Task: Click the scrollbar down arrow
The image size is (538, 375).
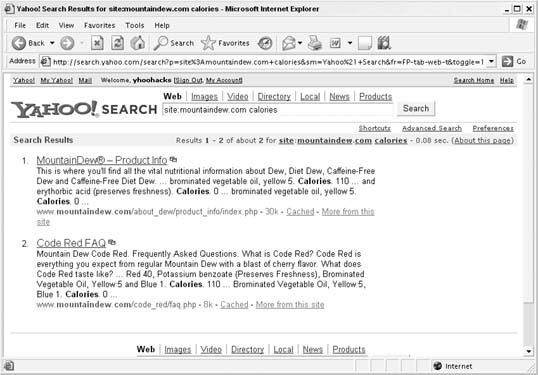Action: (x=528, y=351)
